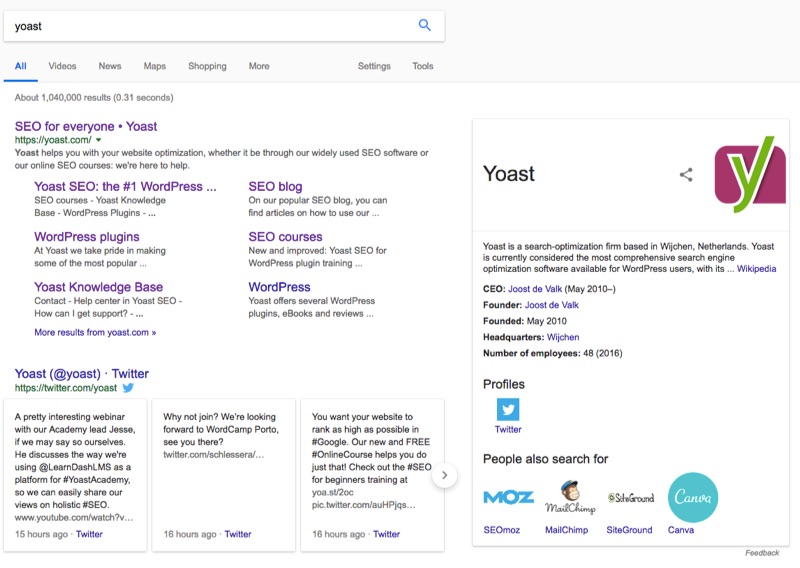Screen dimensions: 800x568
Task: Open the SEO blog sitelink
Action: (275, 186)
